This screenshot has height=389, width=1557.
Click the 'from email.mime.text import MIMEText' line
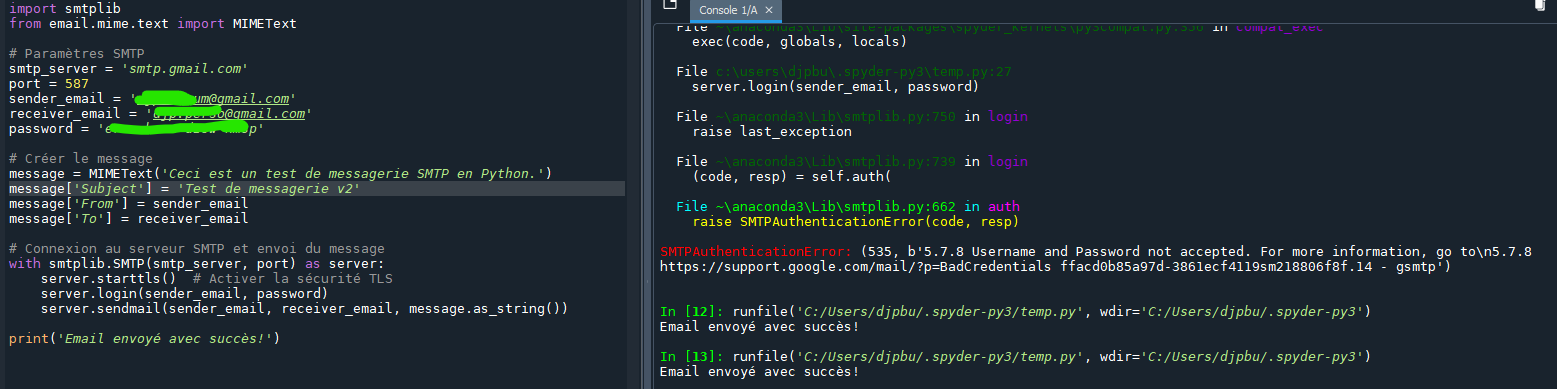click(x=153, y=23)
